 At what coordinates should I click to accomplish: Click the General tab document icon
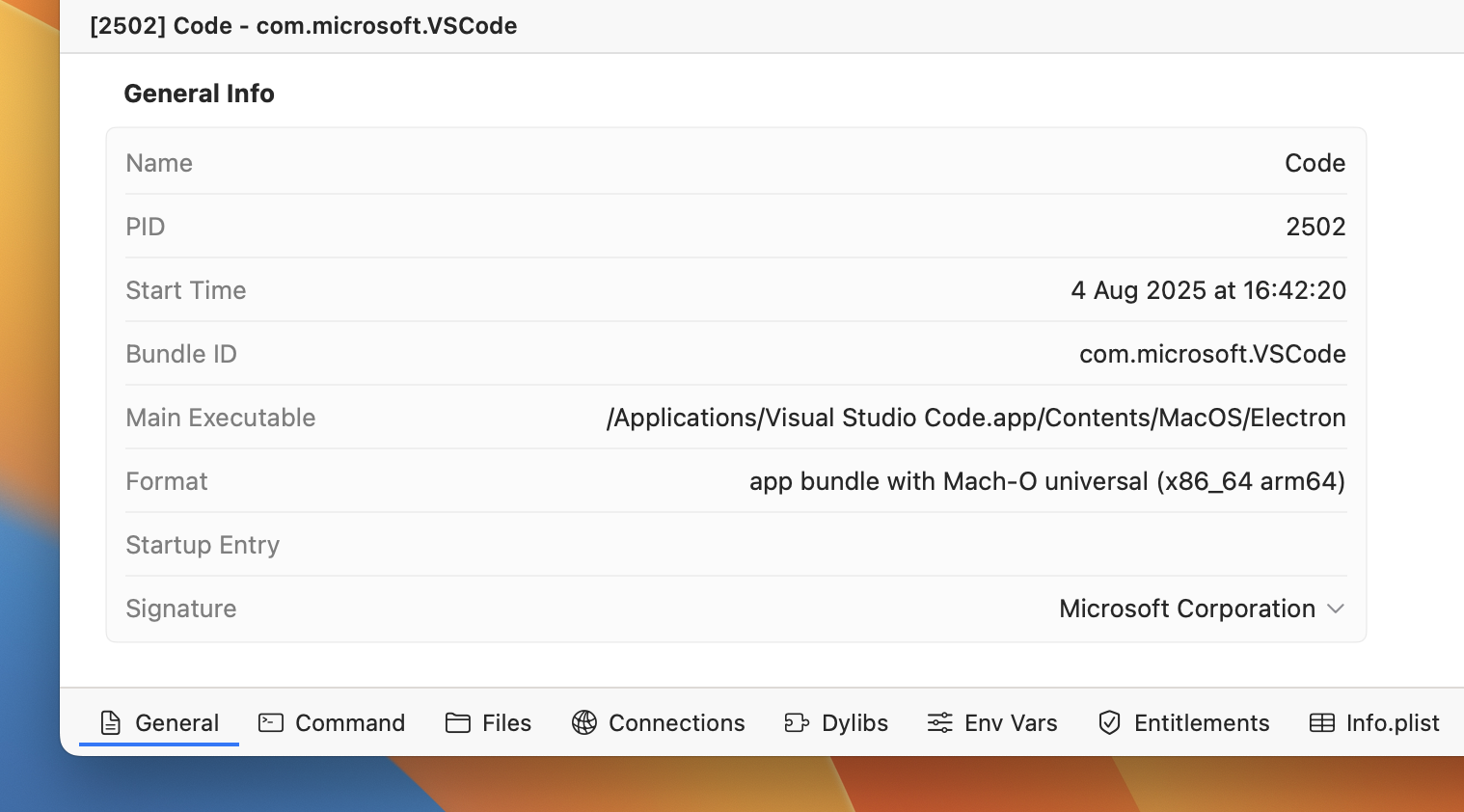tap(111, 722)
